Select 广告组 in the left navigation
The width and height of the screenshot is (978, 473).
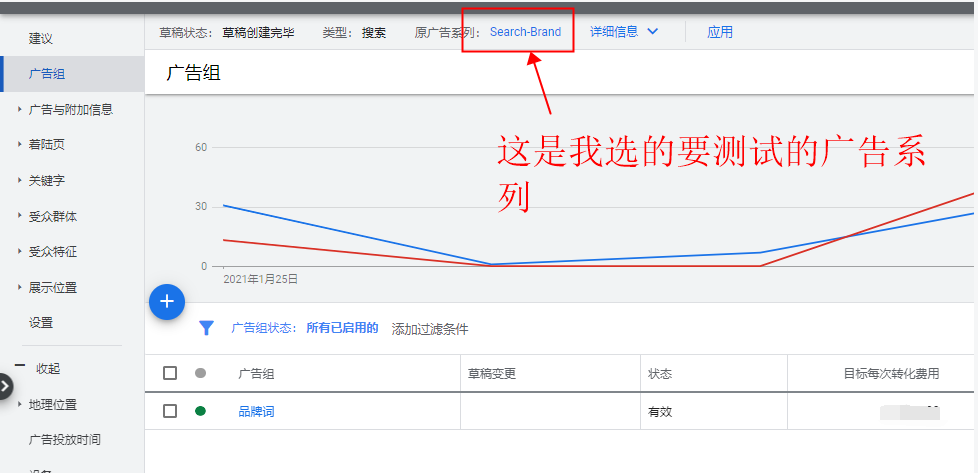click(47, 74)
